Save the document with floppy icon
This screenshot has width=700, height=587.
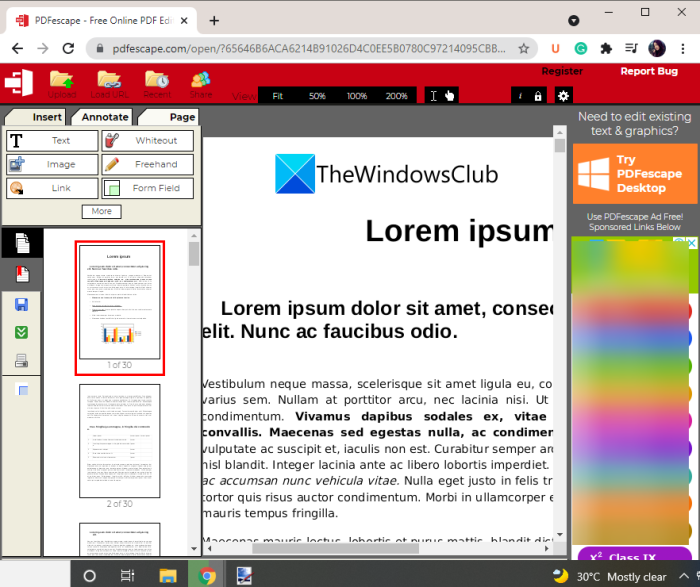pyautogui.click(x=21, y=304)
